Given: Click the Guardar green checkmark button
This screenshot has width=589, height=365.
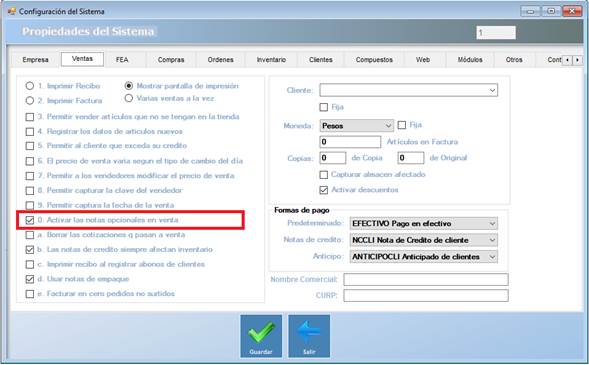Looking at the screenshot, I should pos(261,336).
